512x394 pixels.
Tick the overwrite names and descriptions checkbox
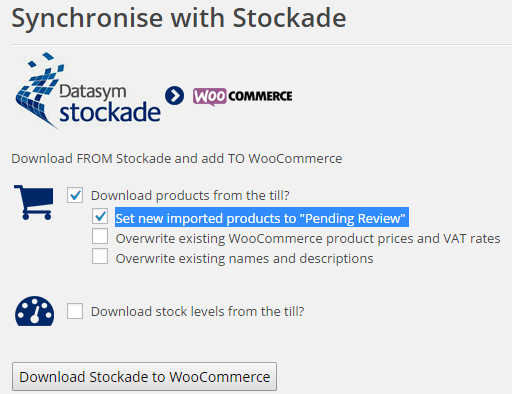point(100,256)
